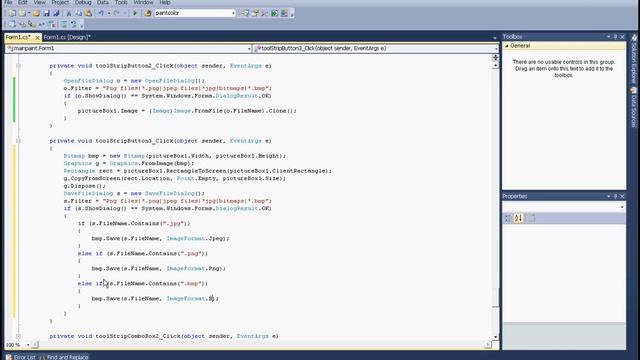Click the Copy toolbar icon
The height and width of the screenshot is (360, 640).
tap(78, 13)
